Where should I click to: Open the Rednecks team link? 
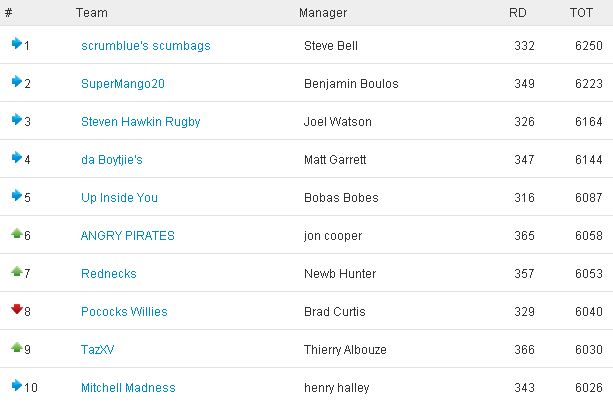pyautogui.click(x=109, y=274)
